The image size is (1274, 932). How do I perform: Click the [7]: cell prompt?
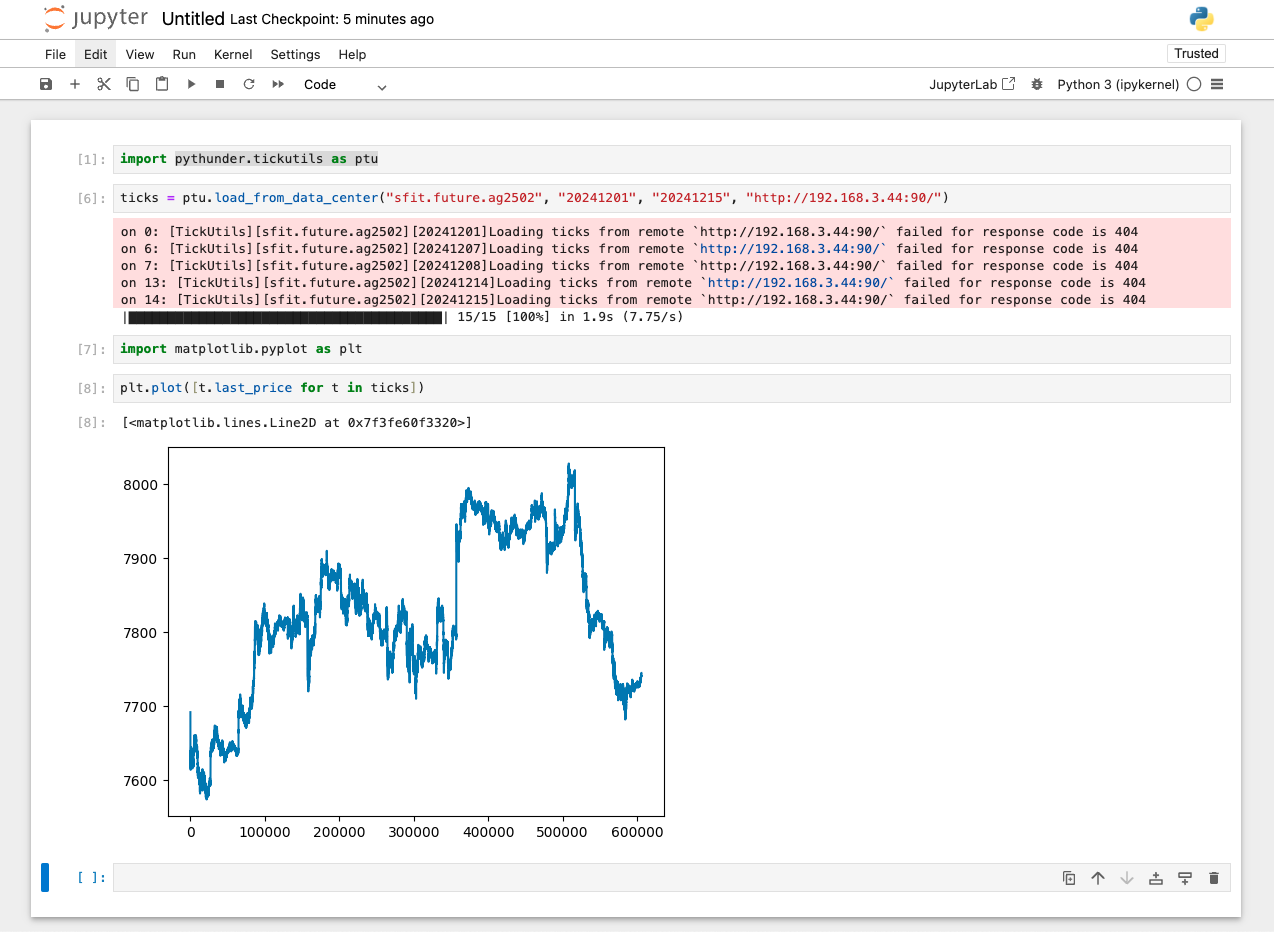point(91,349)
